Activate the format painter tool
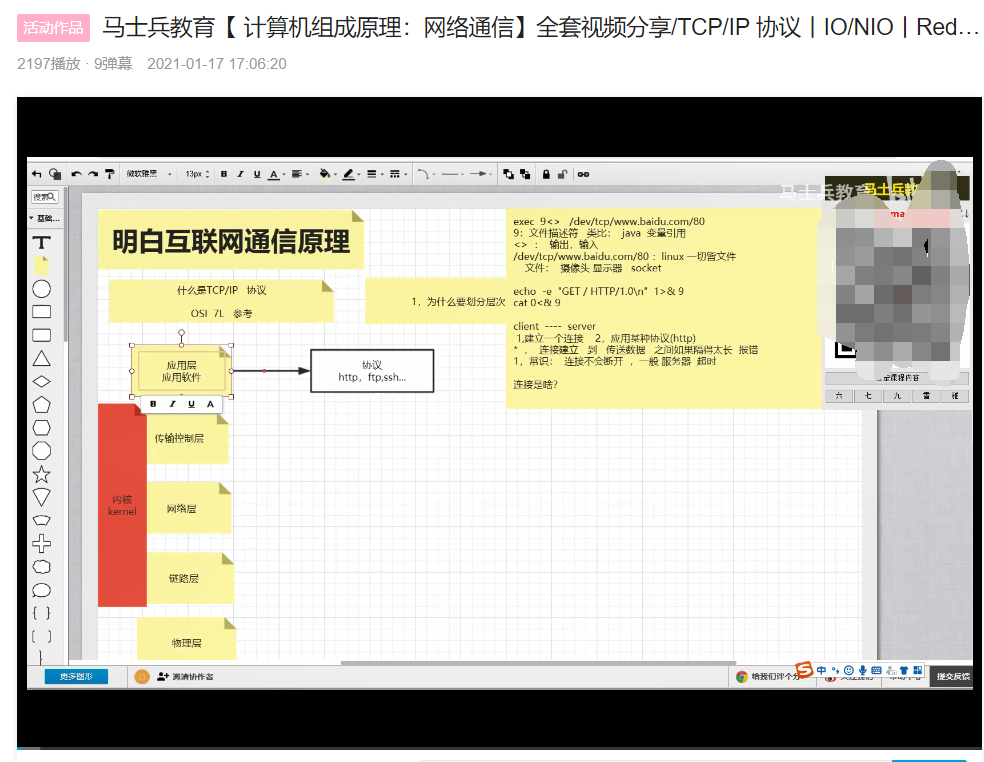This screenshot has width=984, height=762. coord(110,174)
